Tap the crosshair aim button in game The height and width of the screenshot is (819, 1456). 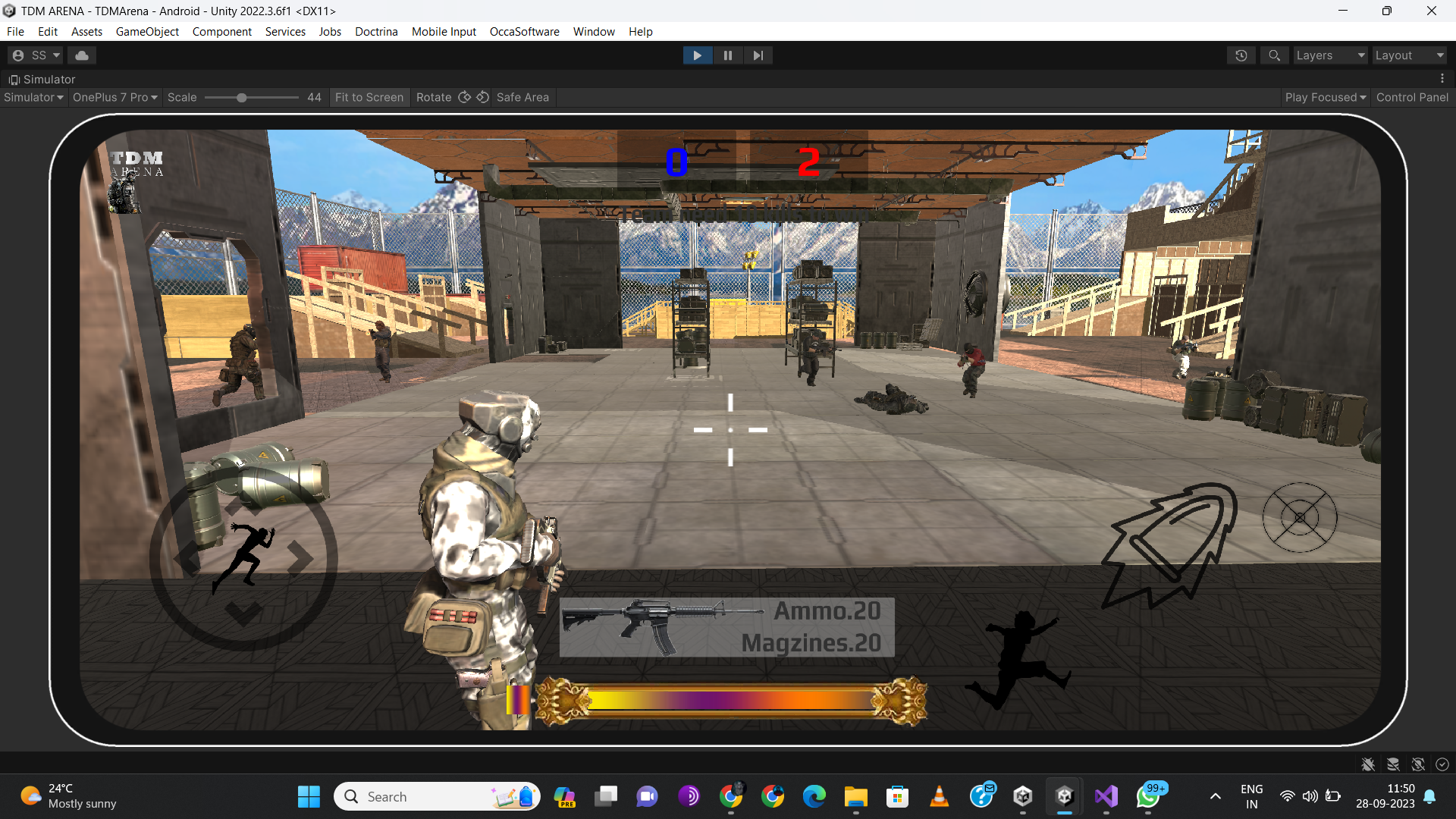click(1299, 517)
